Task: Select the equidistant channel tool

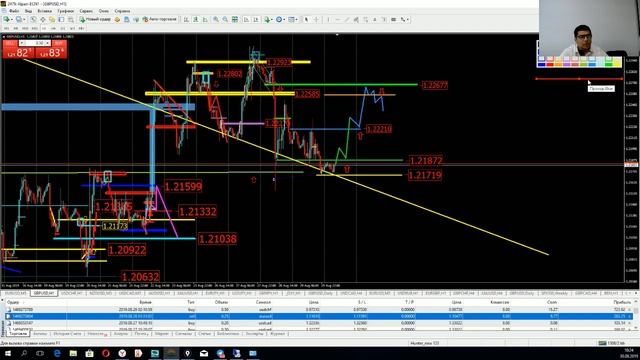Action: click(x=356, y=19)
